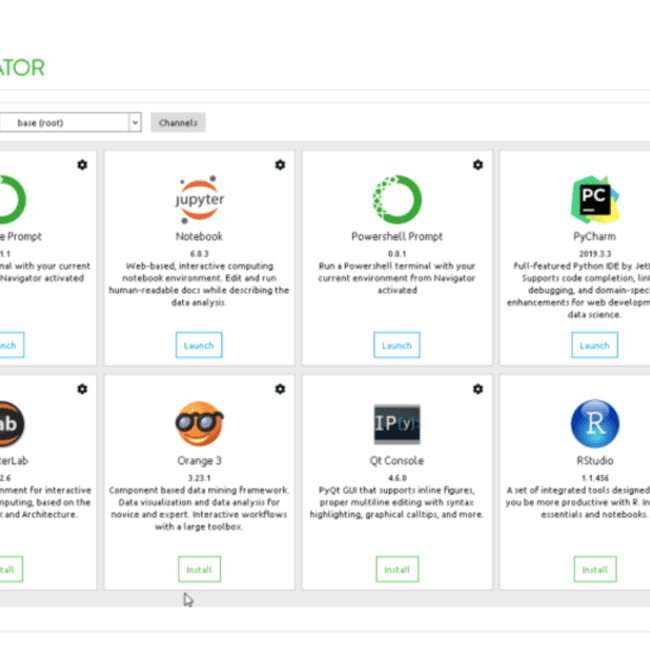Click the Orange 3 smiley icon
The height and width of the screenshot is (650, 650).
pos(199,424)
